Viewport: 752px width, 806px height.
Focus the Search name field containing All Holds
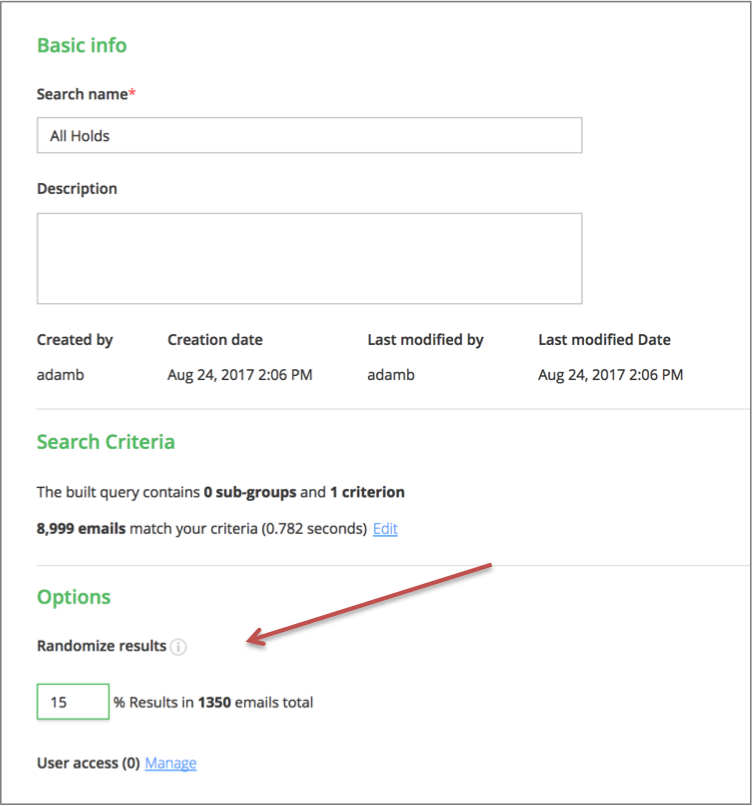pos(309,136)
